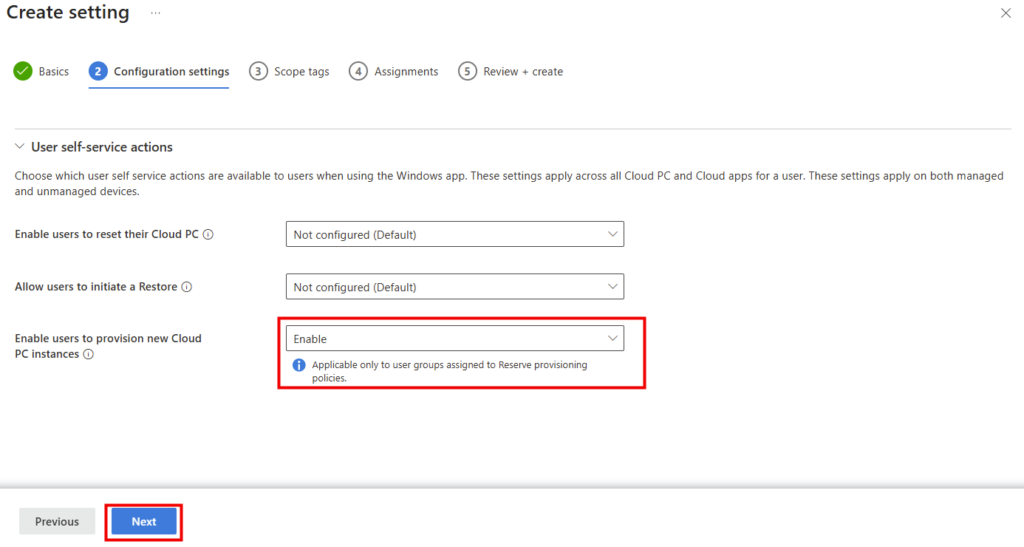Open the Assignments step
Viewport: 1024px width, 547px height.
click(393, 71)
